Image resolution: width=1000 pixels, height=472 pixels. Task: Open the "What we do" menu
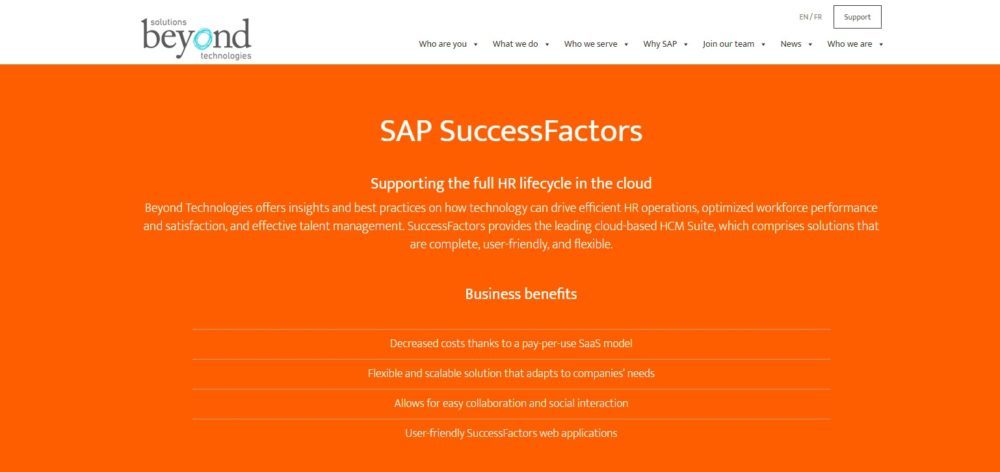coord(515,44)
